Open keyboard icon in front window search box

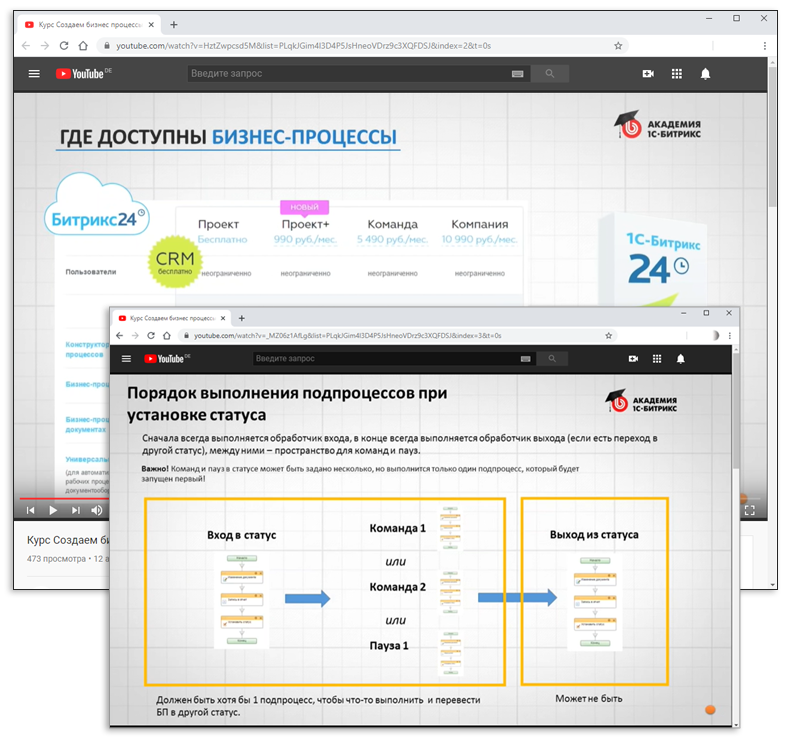tap(526, 359)
